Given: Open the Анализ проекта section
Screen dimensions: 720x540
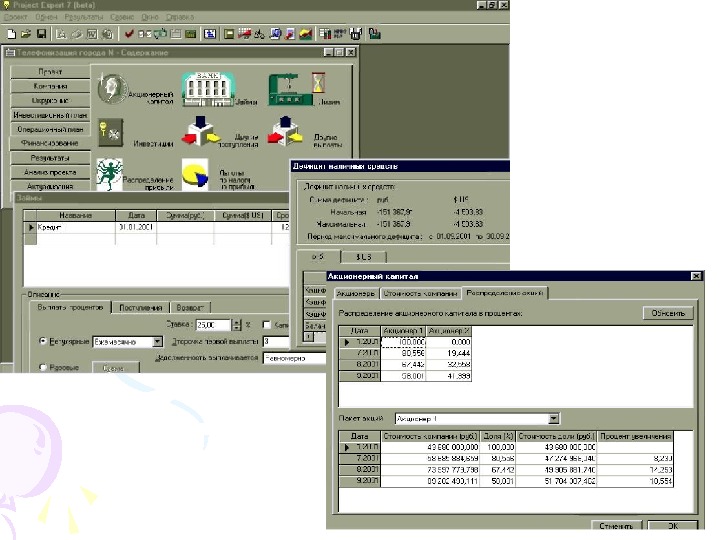Looking at the screenshot, I should (x=51, y=172).
